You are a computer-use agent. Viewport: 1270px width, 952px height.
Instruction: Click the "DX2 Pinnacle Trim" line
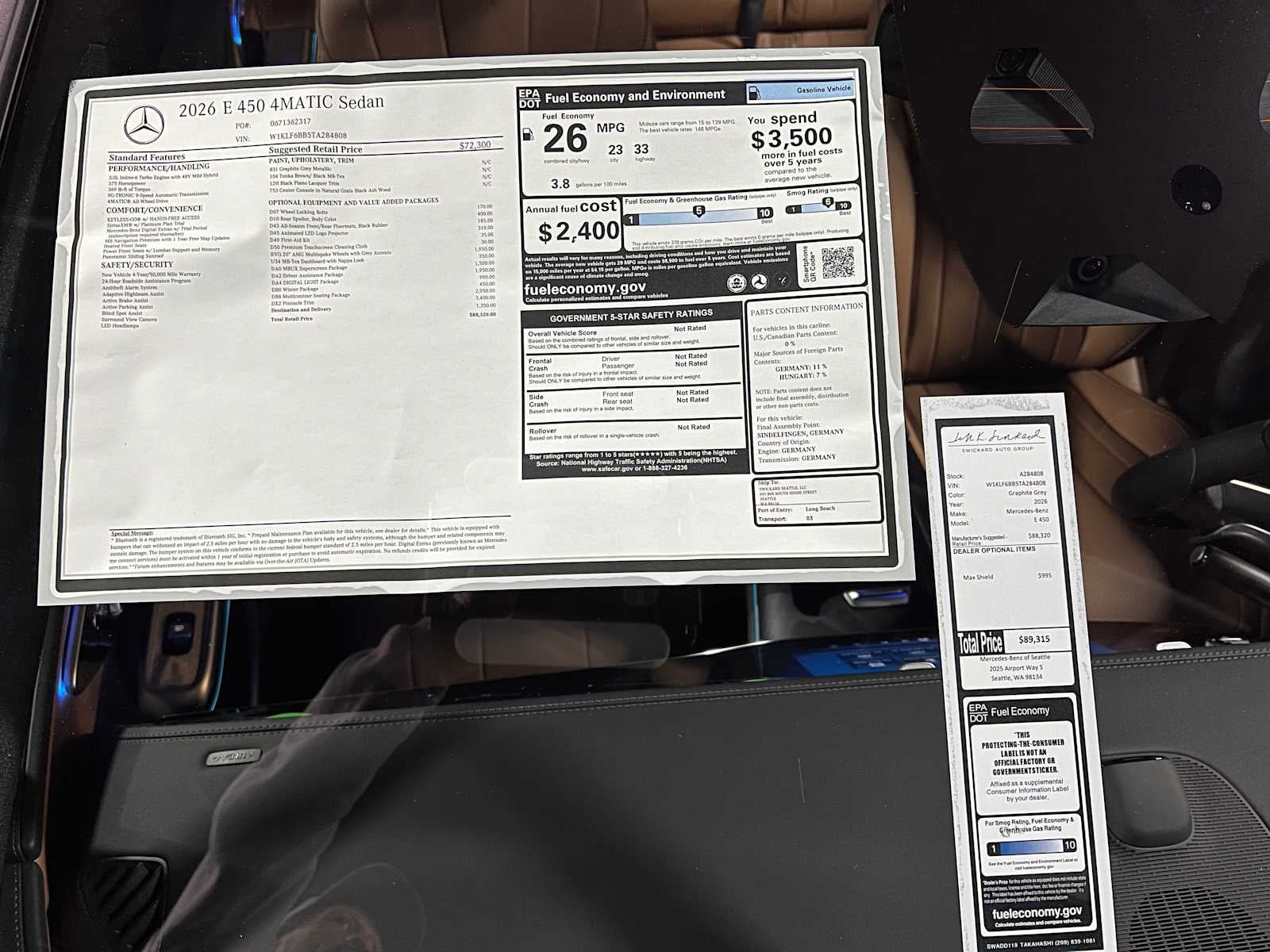click(293, 303)
